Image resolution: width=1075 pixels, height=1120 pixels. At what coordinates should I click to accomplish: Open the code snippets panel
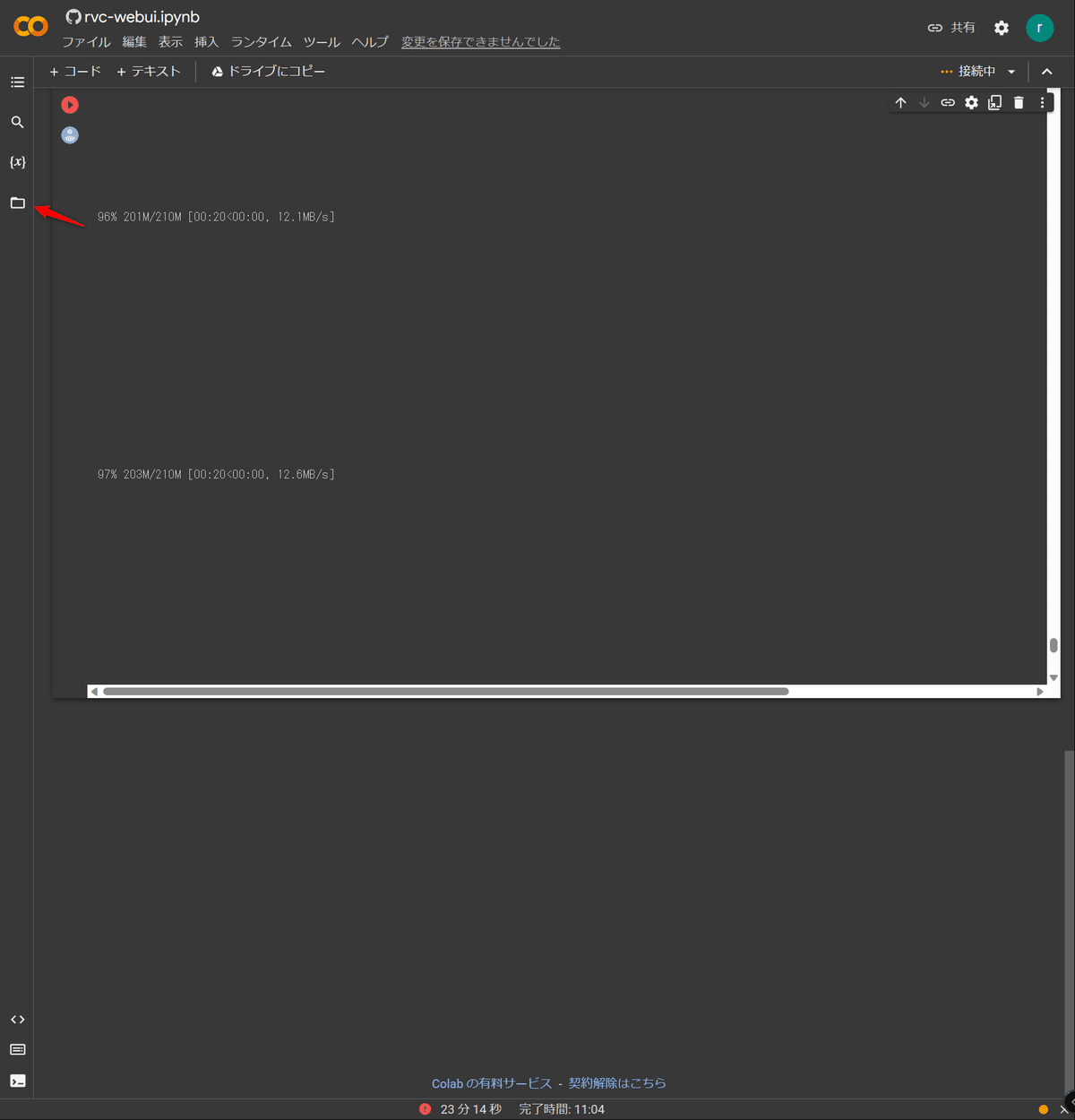(x=17, y=1019)
